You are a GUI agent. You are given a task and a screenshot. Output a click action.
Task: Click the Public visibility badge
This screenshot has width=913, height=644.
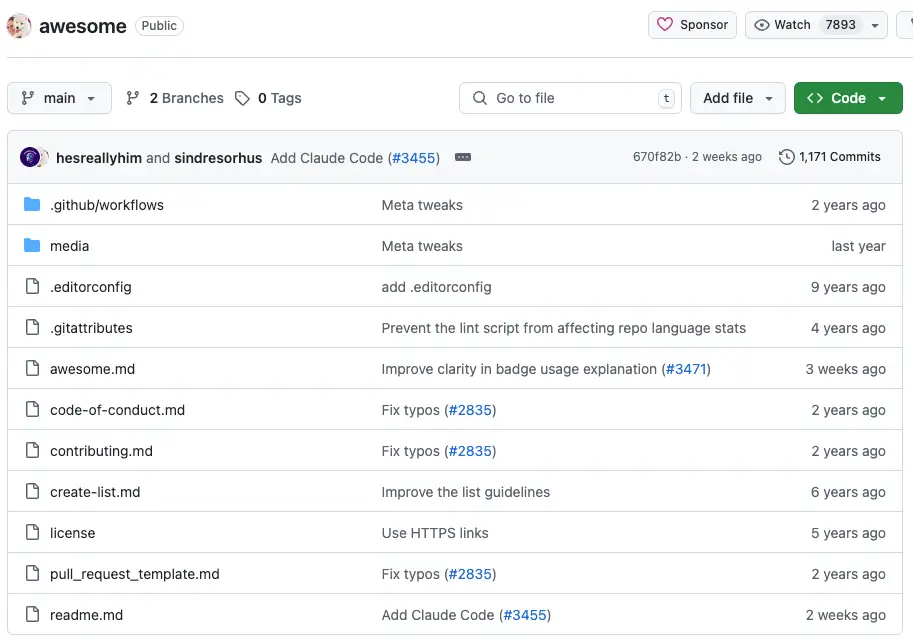(159, 26)
